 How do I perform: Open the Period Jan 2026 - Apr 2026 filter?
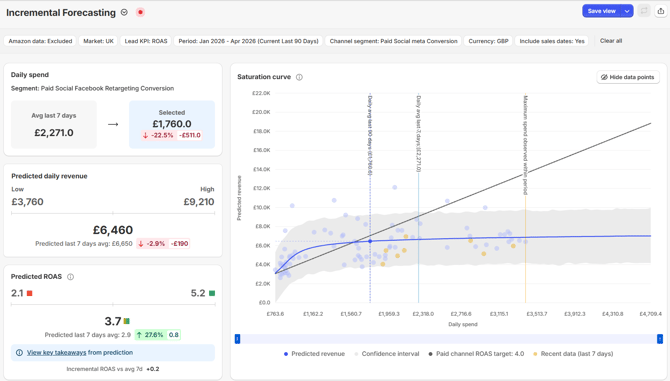tap(248, 41)
